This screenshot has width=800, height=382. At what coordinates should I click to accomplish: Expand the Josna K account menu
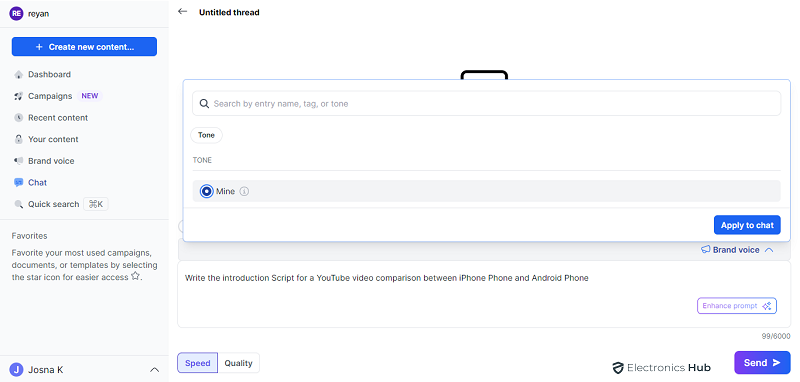[155, 370]
